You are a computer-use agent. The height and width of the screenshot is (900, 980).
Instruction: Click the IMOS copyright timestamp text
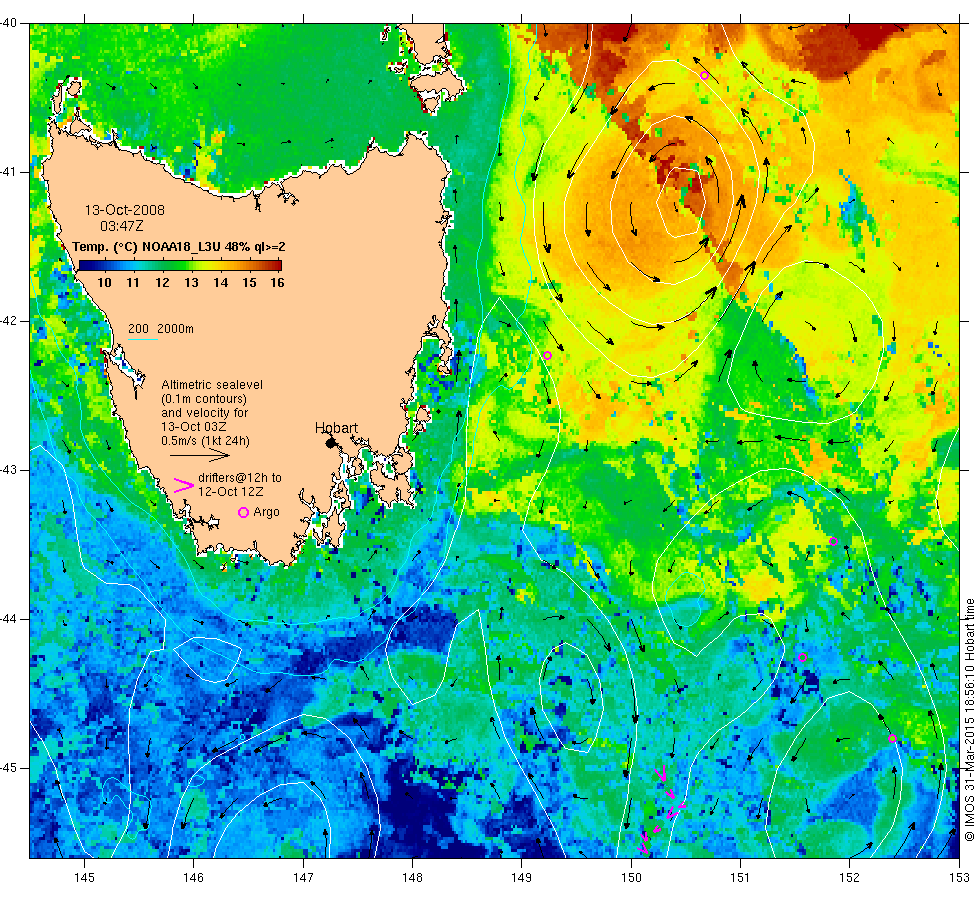pyautogui.click(x=969, y=719)
